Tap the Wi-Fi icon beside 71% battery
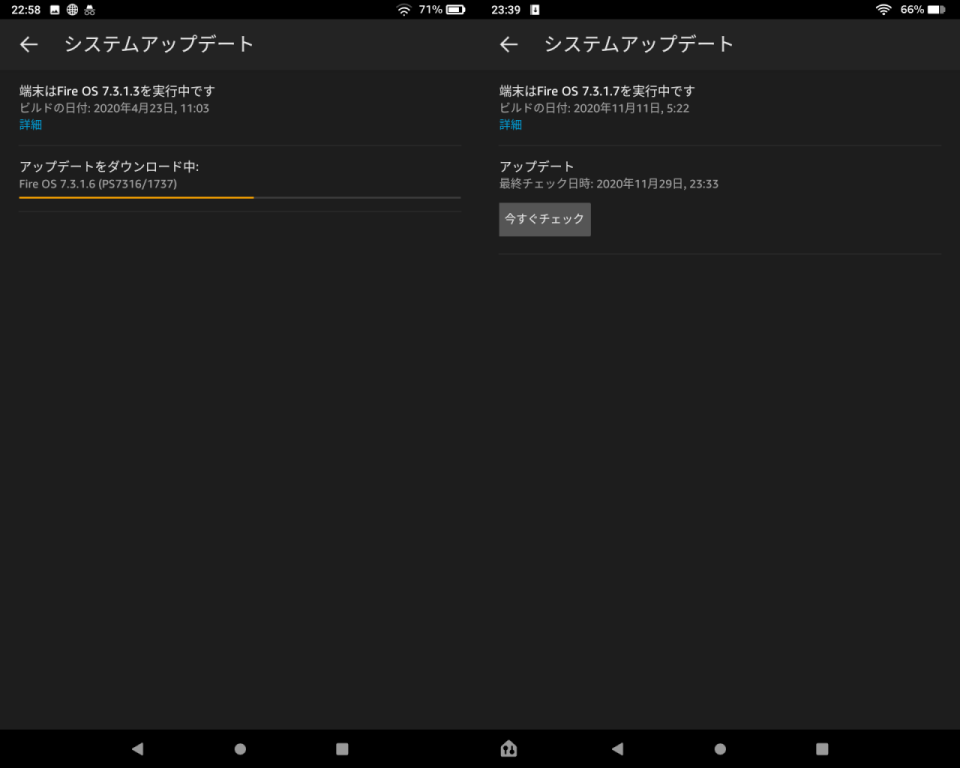The width and height of the screenshot is (960, 768). point(404,10)
